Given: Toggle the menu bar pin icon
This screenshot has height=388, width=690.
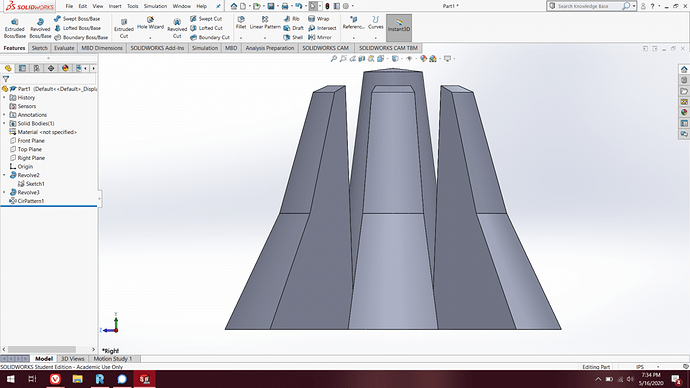Looking at the screenshot, I should (218, 6).
